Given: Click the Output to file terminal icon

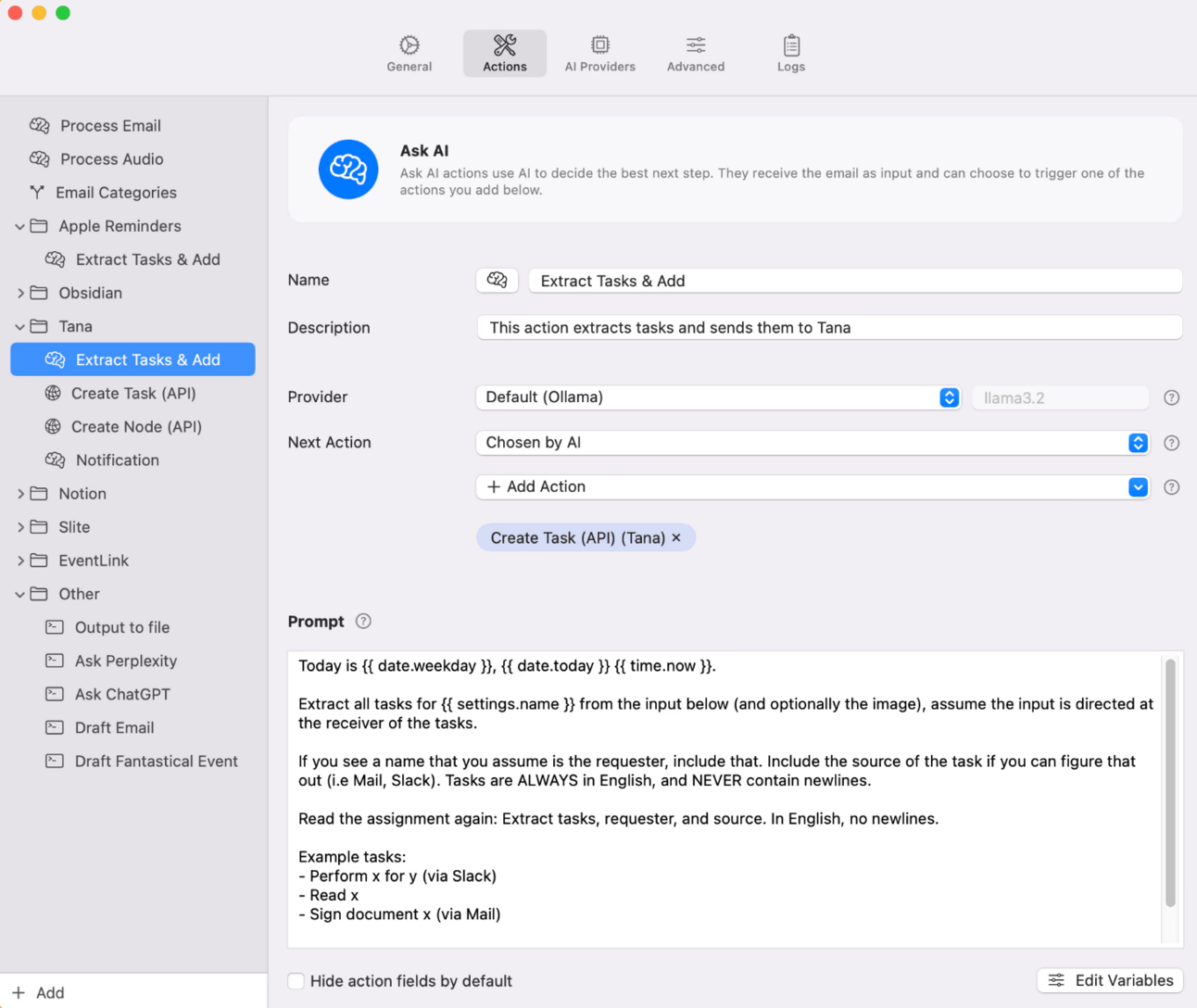Looking at the screenshot, I should click(55, 627).
